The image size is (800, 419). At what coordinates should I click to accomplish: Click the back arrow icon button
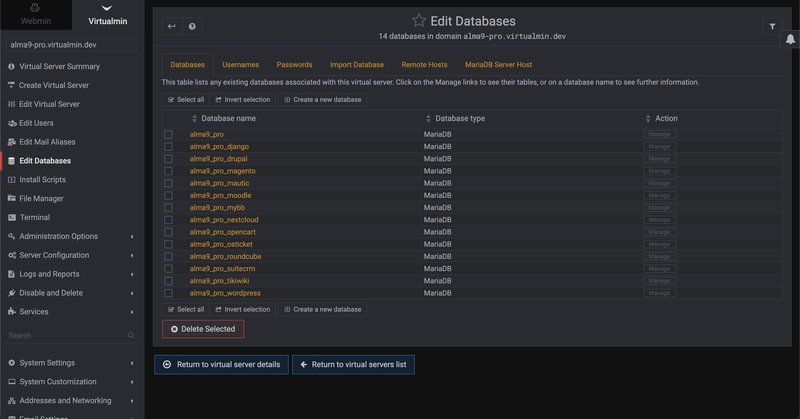[x=172, y=27]
